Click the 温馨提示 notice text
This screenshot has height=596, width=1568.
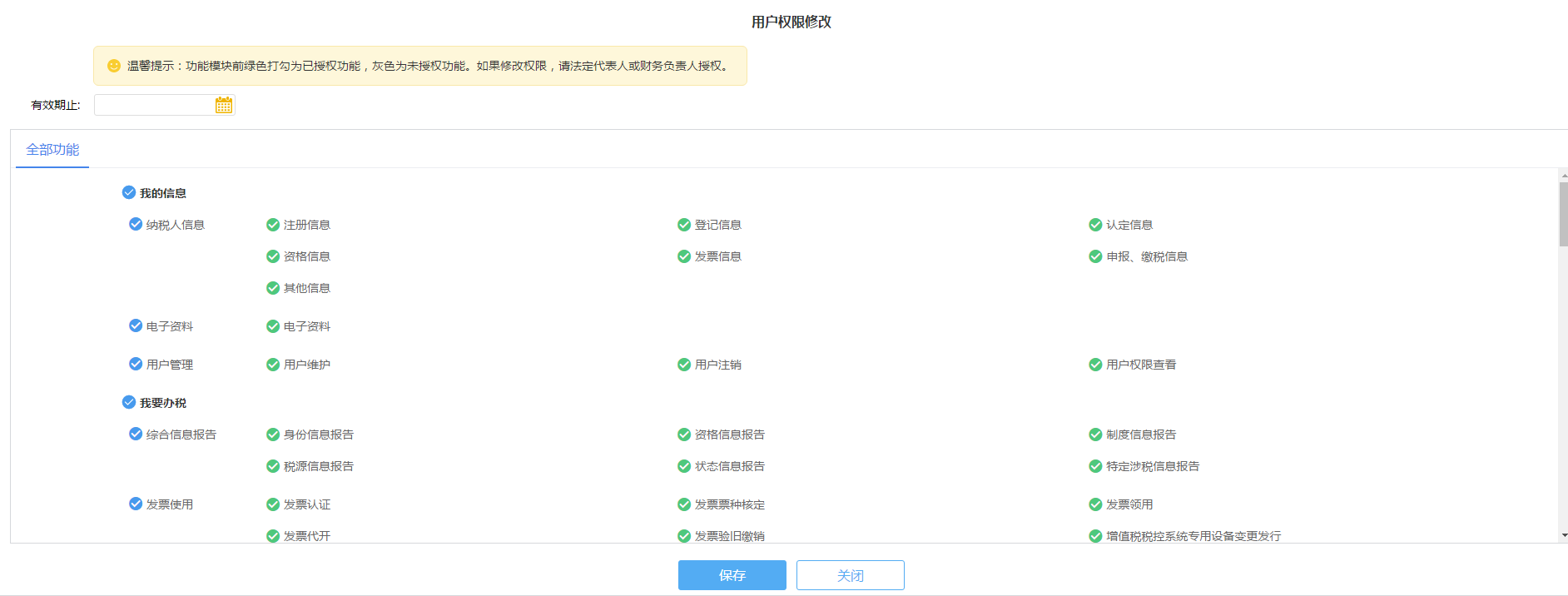click(x=429, y=66)
